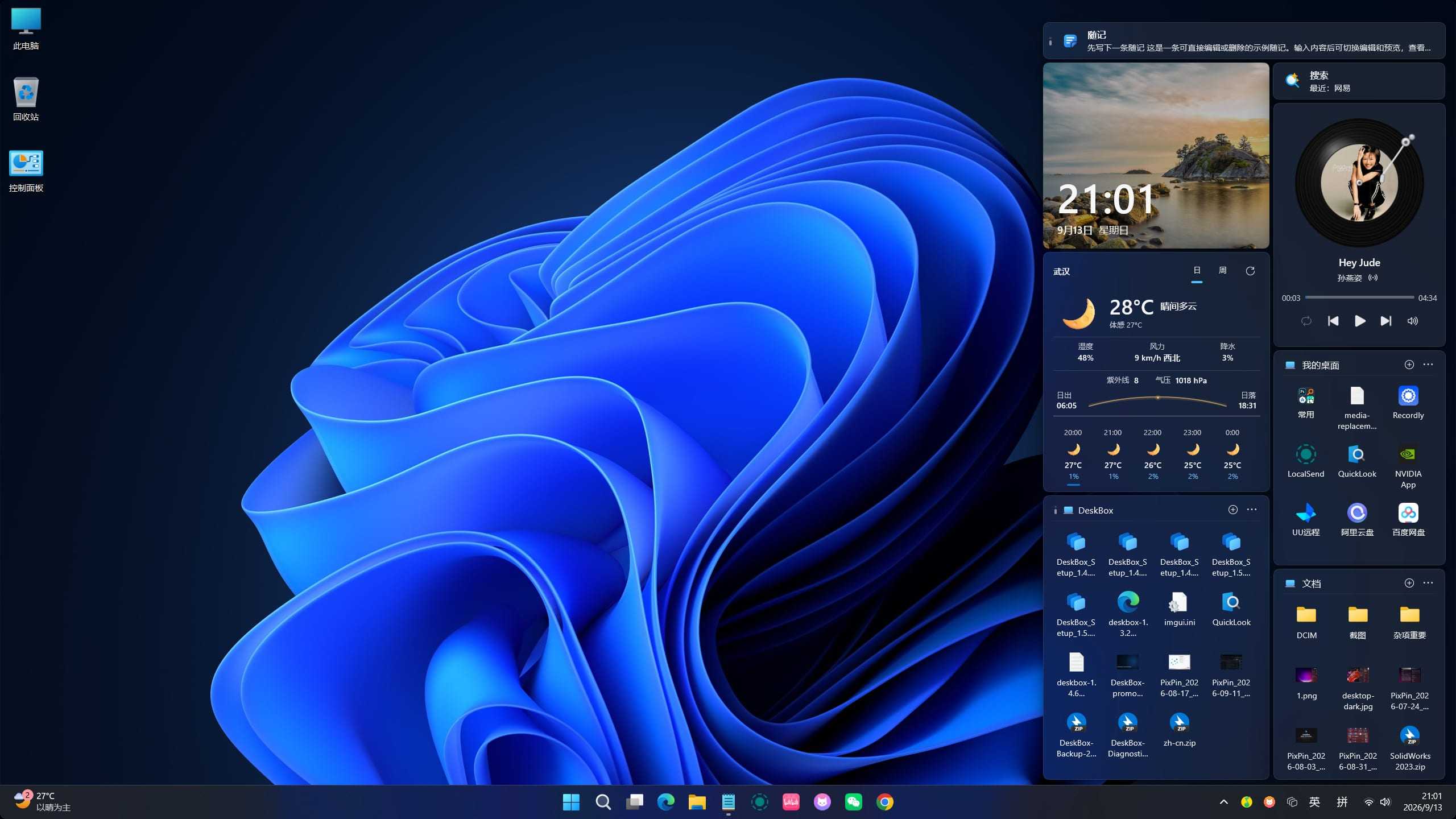1456x819 pixels.
Task: Select the 0:00 hourly forecast
Action: point(1232,454)
